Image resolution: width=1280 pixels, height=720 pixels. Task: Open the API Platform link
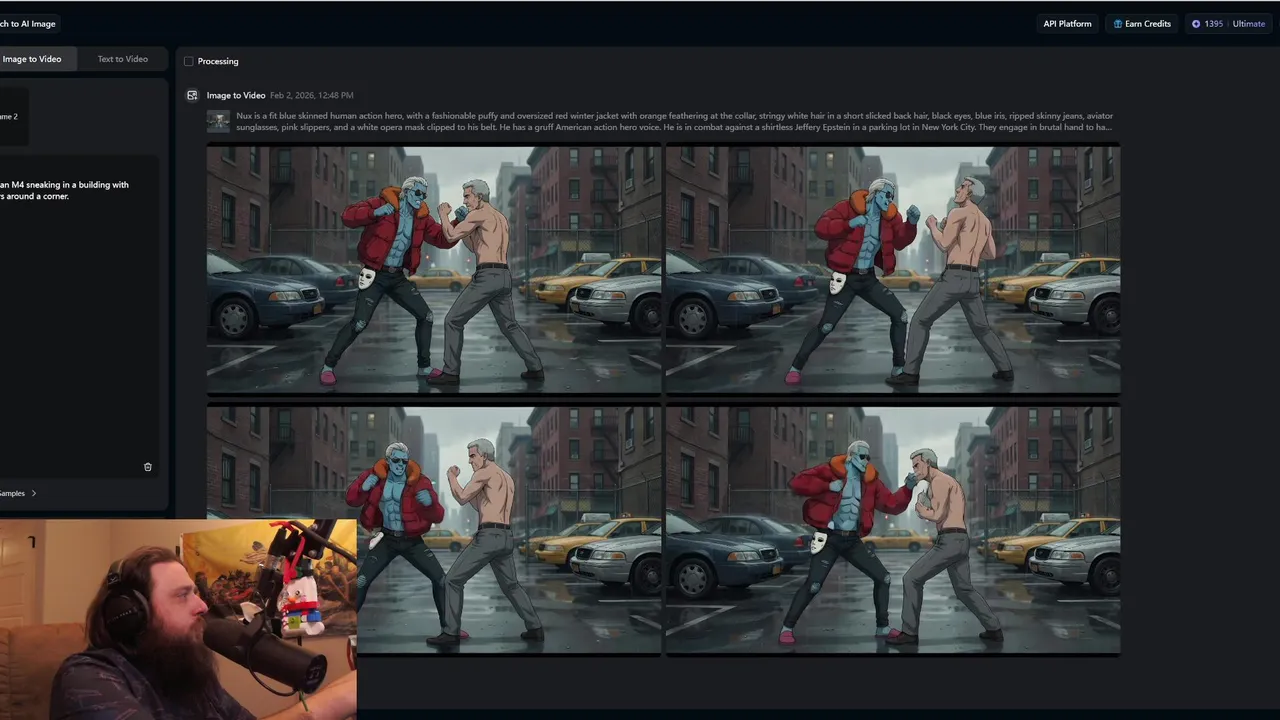[x=1067, y=24]
